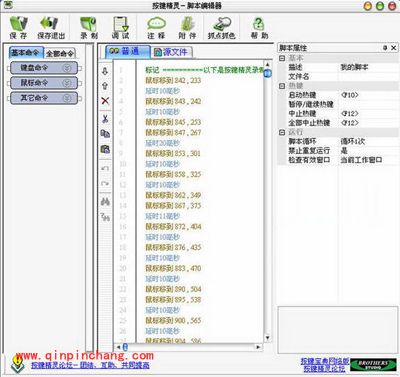Image resolution: width=400 pixels, height=377 pixels.
Task: Click the vertical scrollbar down arrow
Action: [x=267, y=338]
